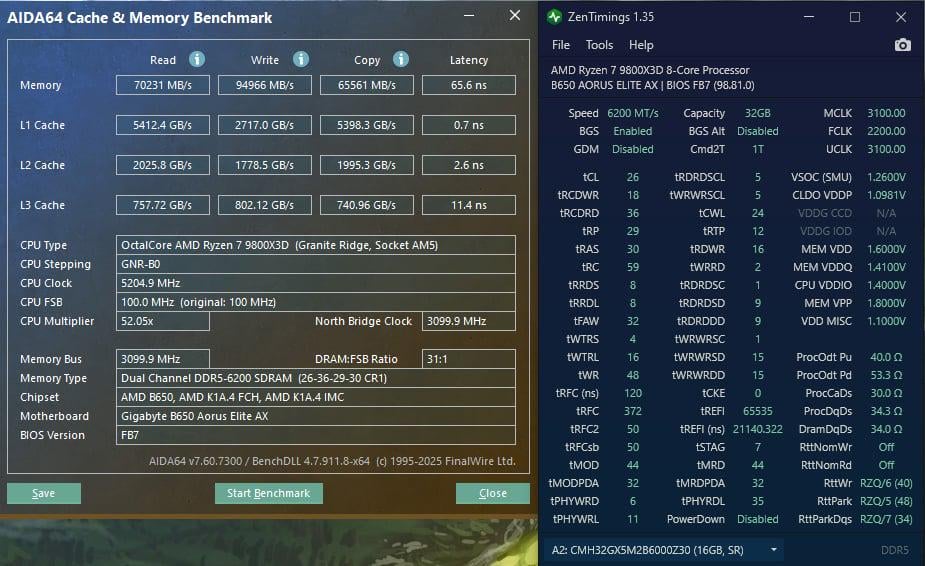Image resolution: width=925 pixels, height=566 pixels.
Task: Click the Copy info icon
Action: [x=401, y=59]
